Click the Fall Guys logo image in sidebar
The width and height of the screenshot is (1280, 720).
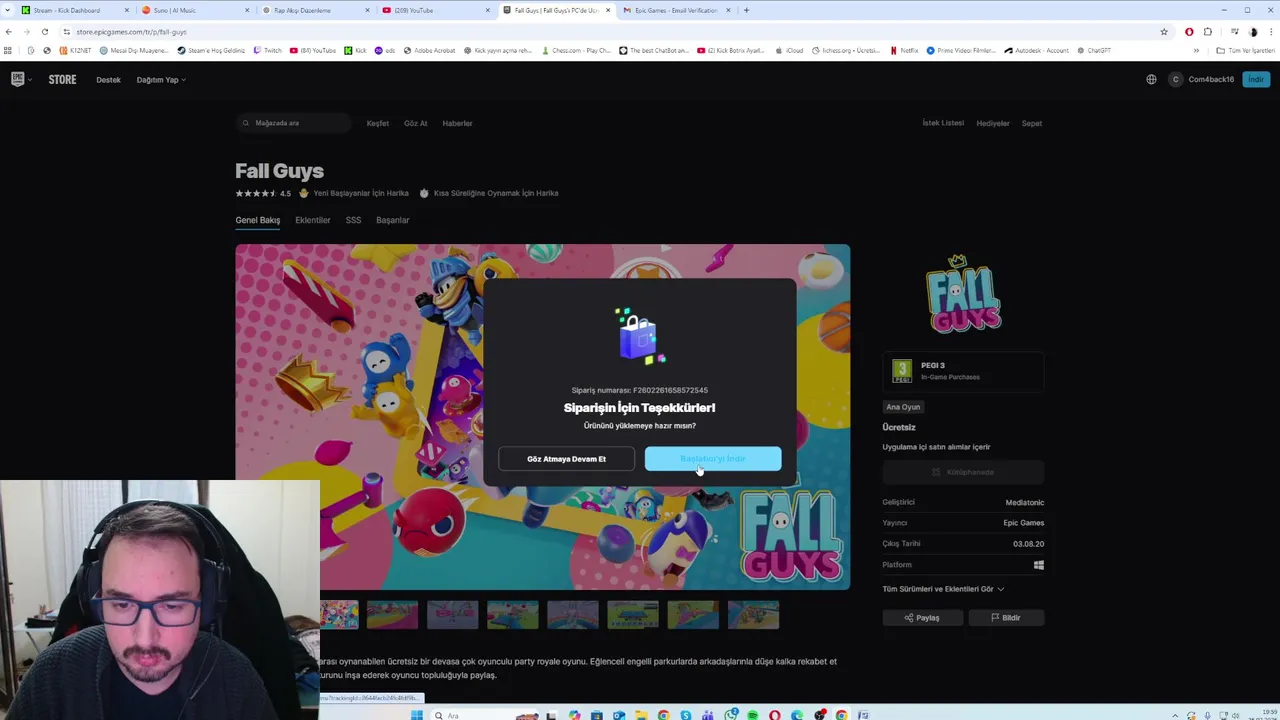coord(963,294)
